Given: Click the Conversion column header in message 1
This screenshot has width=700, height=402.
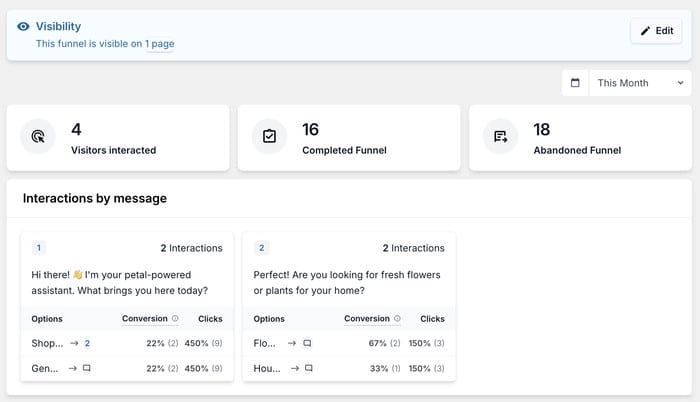Looking at the screenshot, I should tap(145, 318).
